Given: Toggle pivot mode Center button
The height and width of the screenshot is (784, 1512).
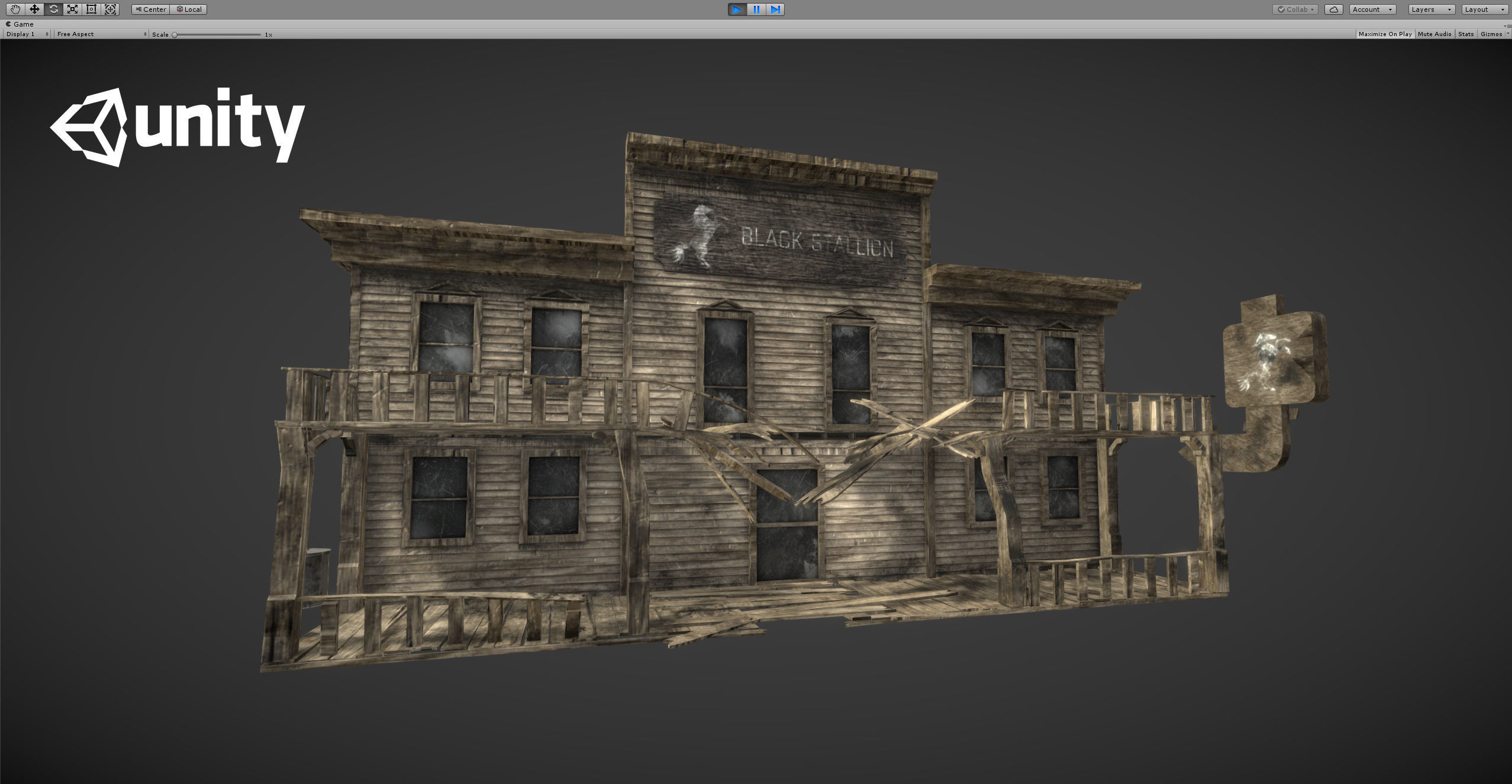Looking at the screenshot, I should pos(151,9).
